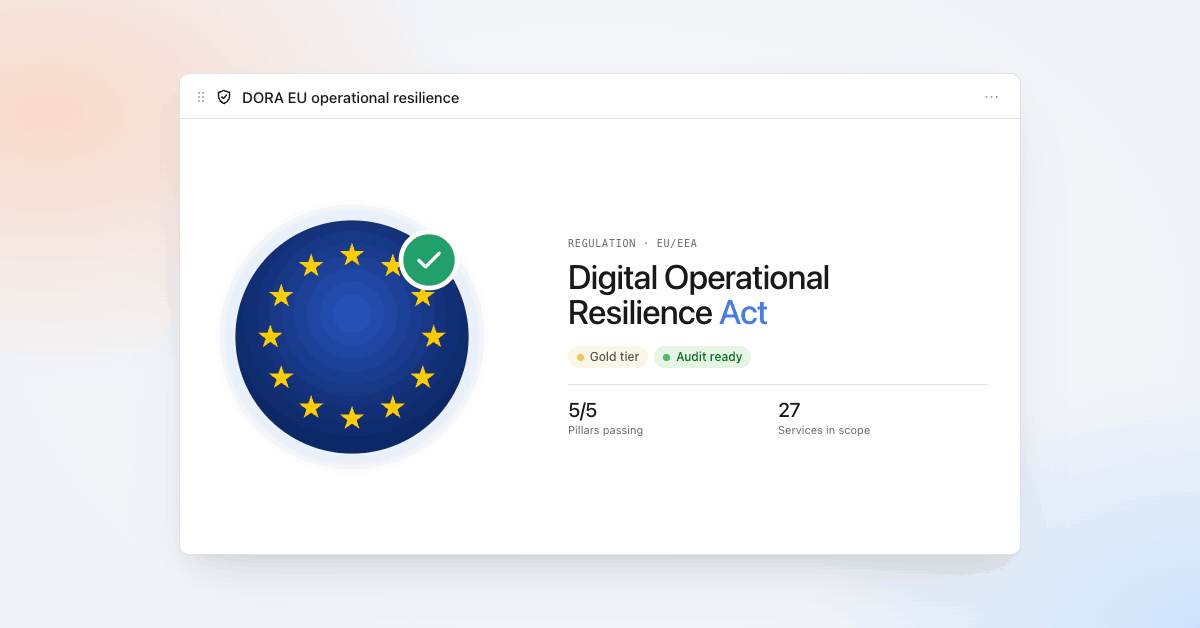The width and height of the screenshot is (1200, 628).
Task: Click the shield check icon in the header
Action: 224,97
